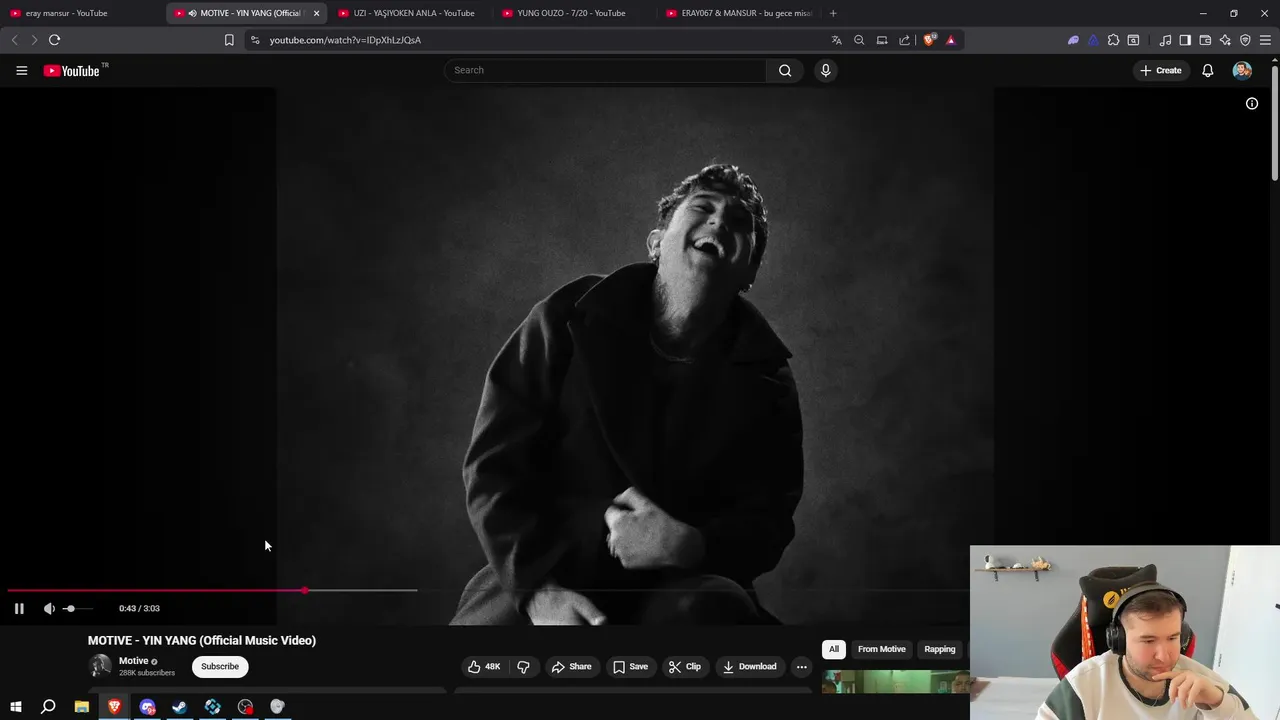The height and width of the screenshot is (720, 1280).
Task: Open YouTube guide hamburger menu
Action: click(21, 70)
